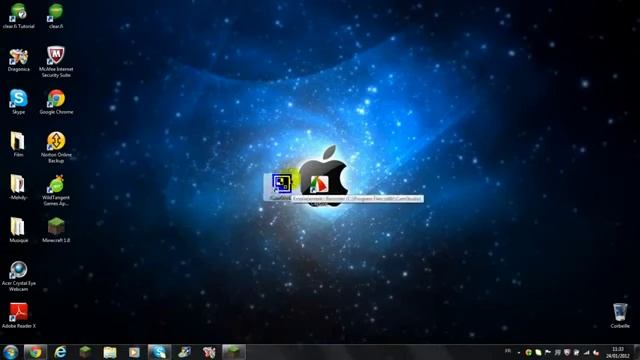Switch to Skype in the taskbar
Viewport: 640px width, 360px height.
[x=159, y=352]
